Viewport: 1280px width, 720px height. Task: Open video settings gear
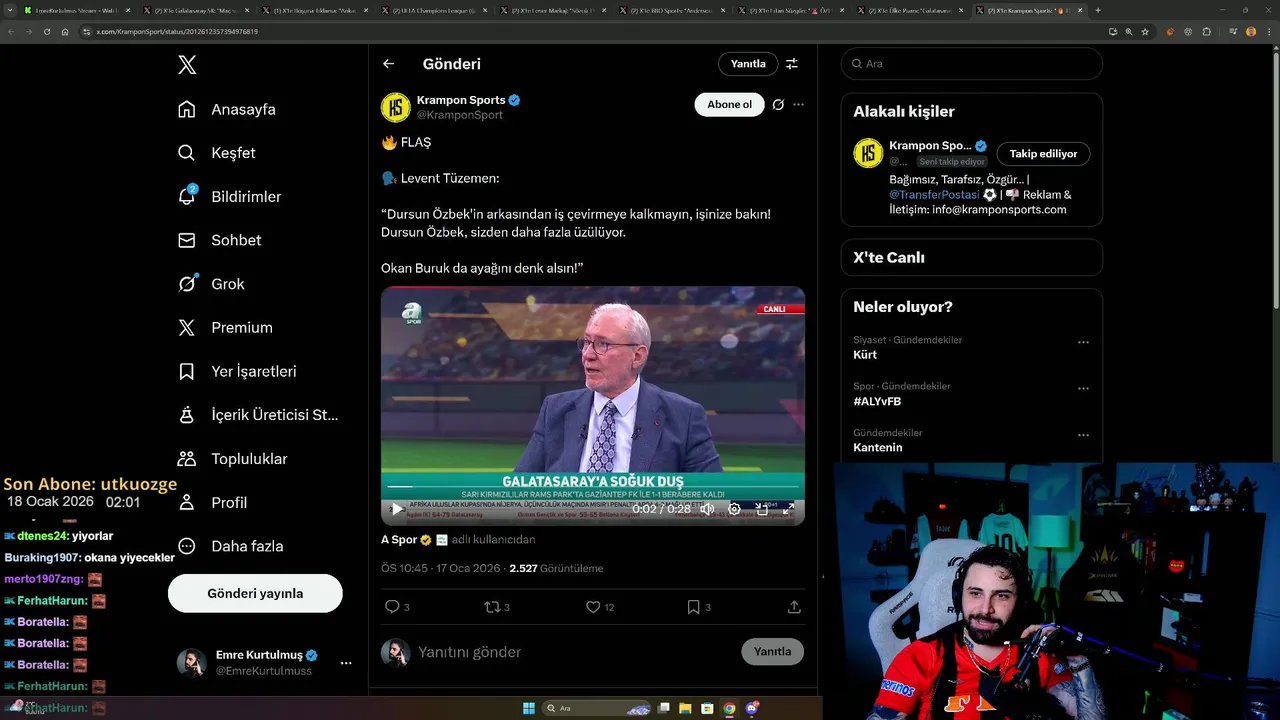[x=734, y=509]
